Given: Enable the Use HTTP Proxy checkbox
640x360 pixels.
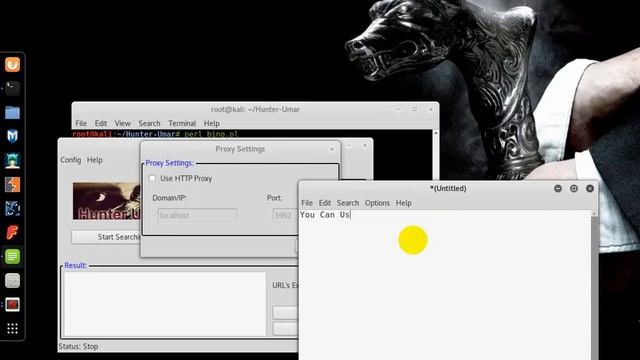Looking at the screenshot, I should pos(152,178).
